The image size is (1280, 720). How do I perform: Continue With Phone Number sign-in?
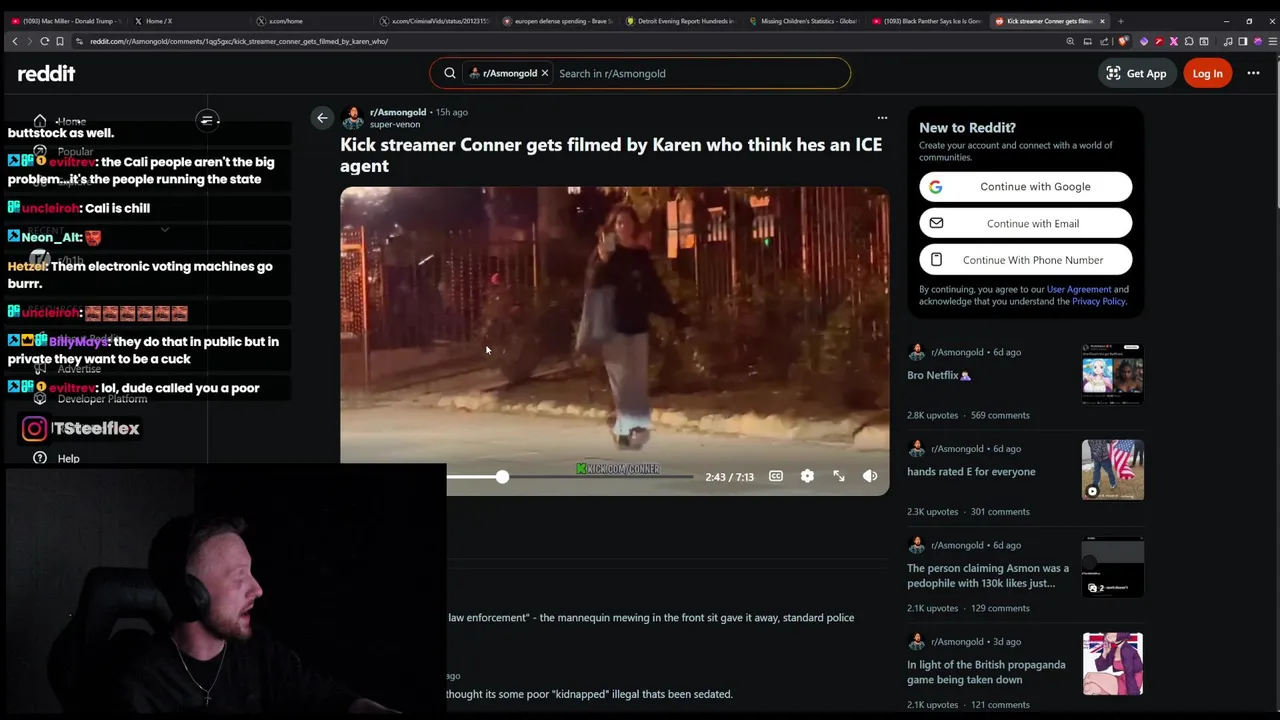(x=1026, y=260)
